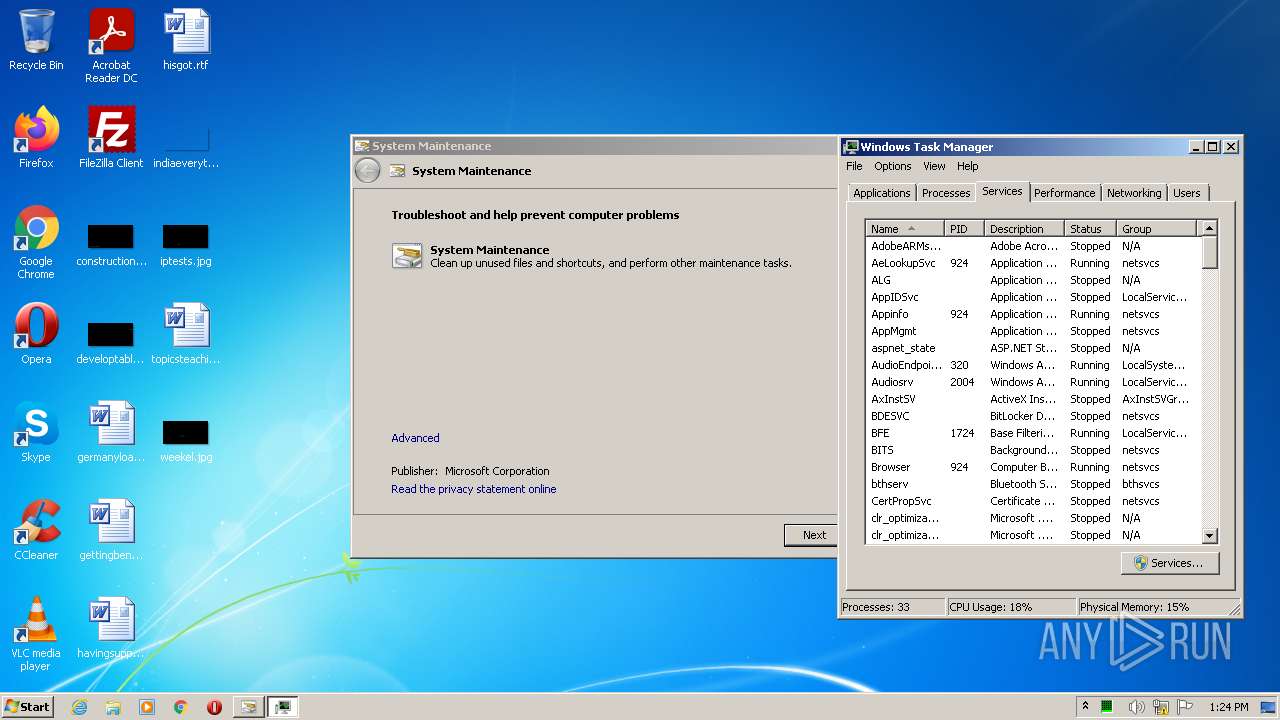Select the gettingben document icon

pos(111,530)
